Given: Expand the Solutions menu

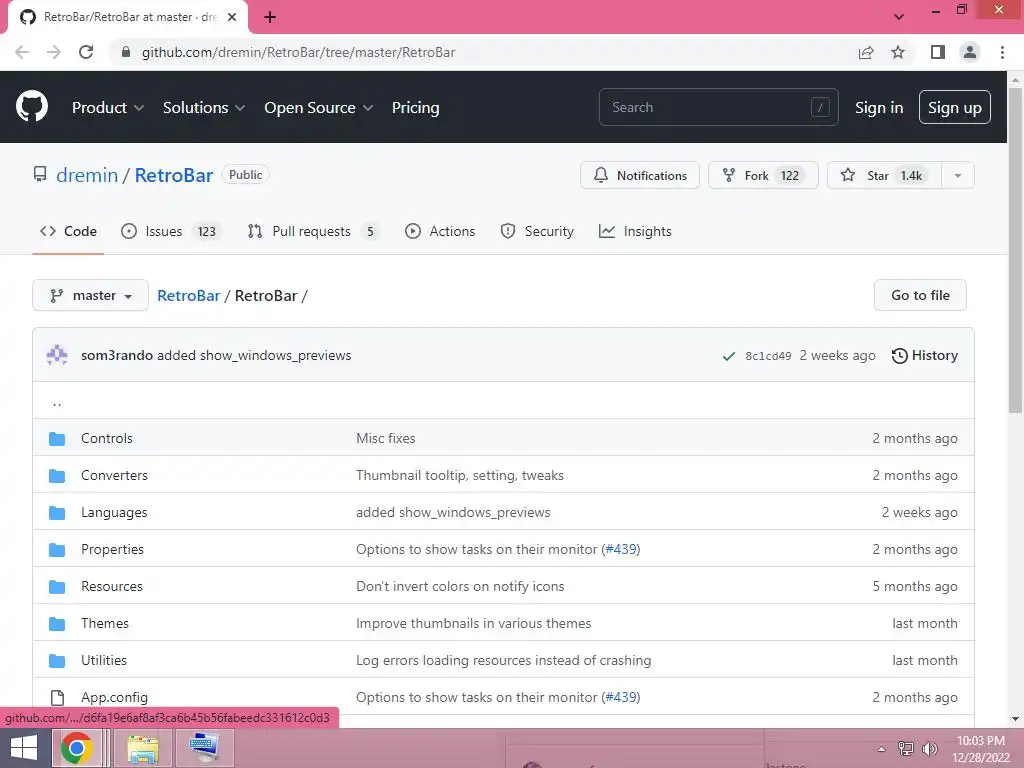Looking at the screenshot, I should click(204, 108).
